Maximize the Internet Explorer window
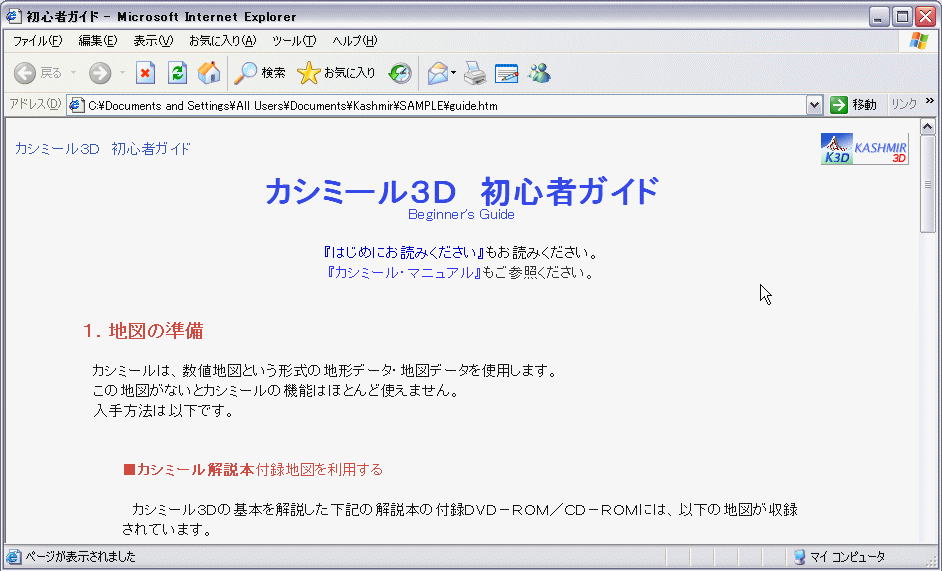The width and height of the screenshot is (942, 571). click(x=902, y=17)
